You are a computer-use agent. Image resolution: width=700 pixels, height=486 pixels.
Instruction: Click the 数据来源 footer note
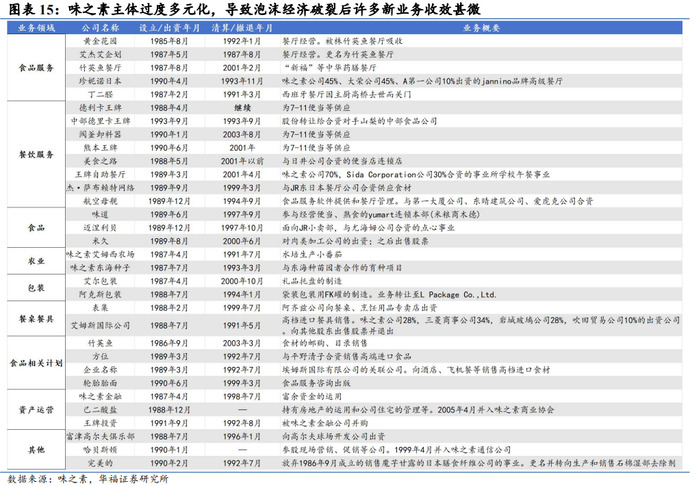(88, 479)
